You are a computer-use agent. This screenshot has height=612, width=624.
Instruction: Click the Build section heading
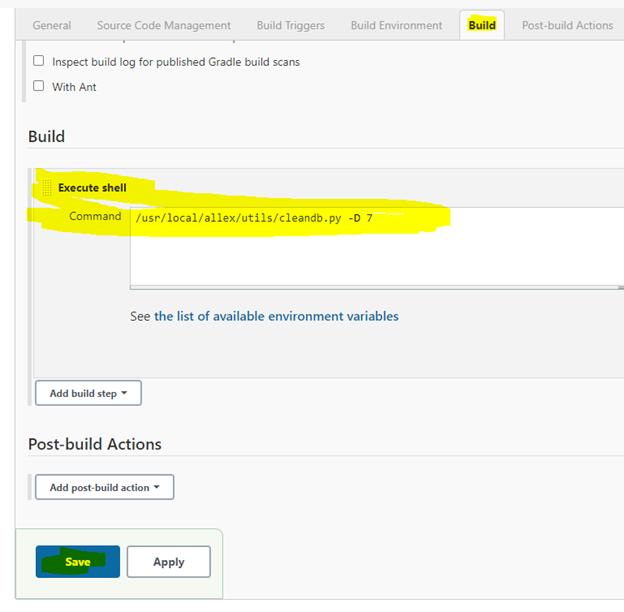pyautogui.click(x=46, y=136)
